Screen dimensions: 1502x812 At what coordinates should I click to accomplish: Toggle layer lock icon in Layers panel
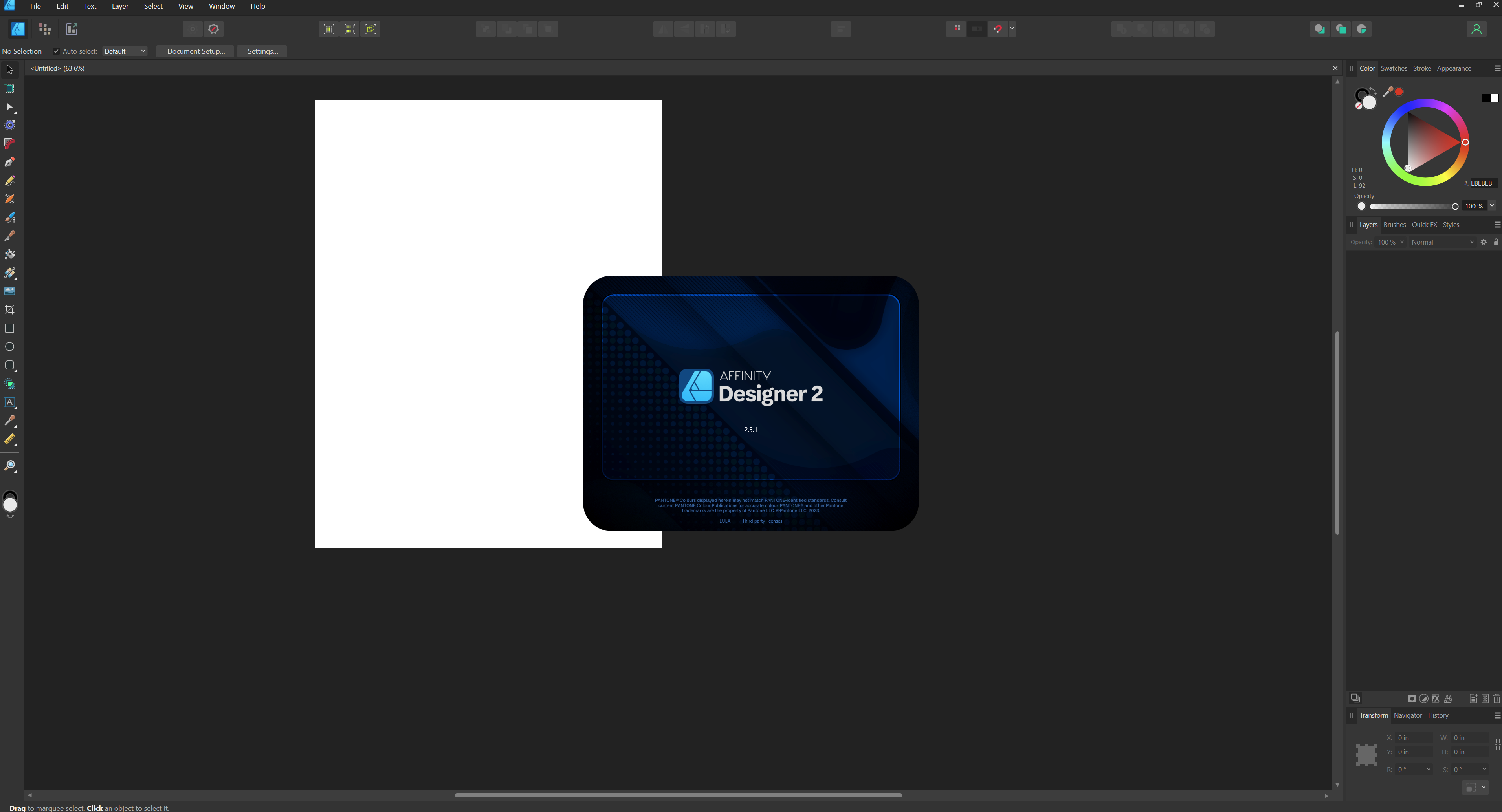(1496, 242)
